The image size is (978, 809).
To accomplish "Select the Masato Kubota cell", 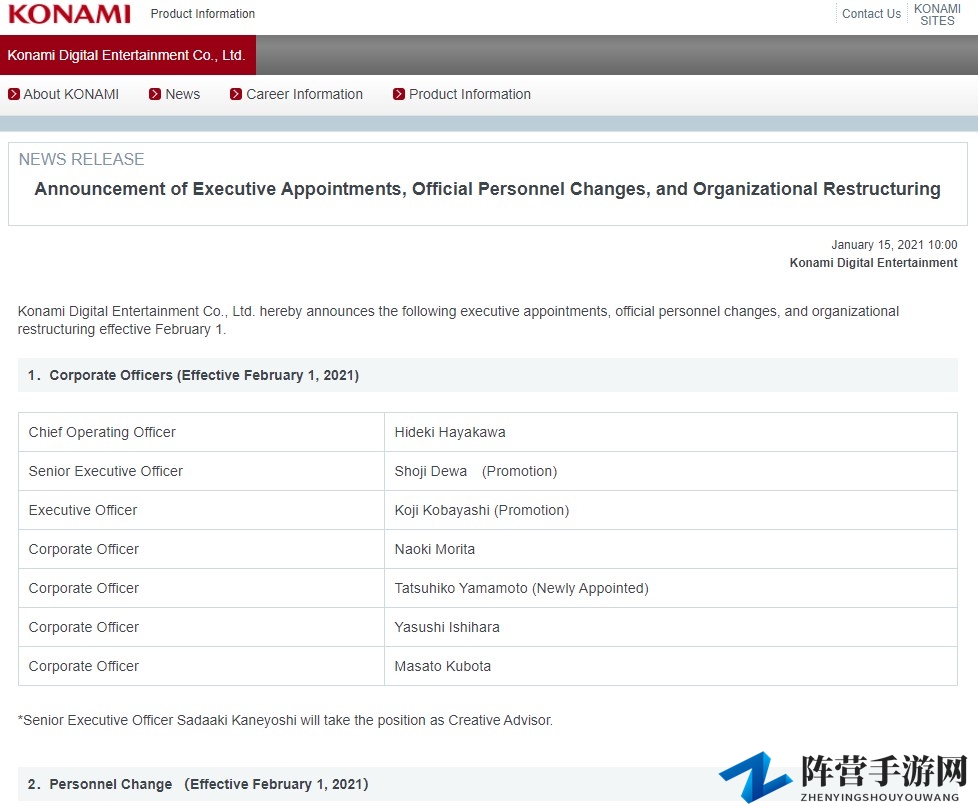I will point(671,666).
